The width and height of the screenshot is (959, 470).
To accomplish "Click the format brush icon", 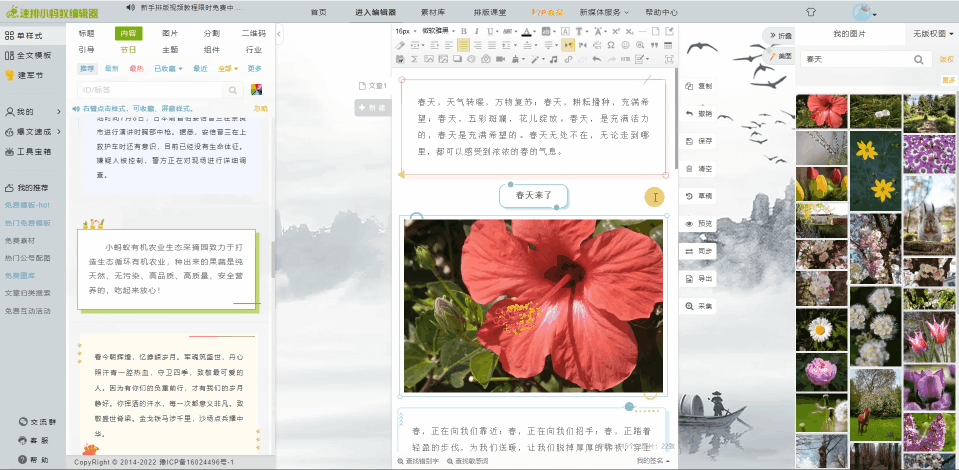I will pyautogui.click(x=516, y=59).
